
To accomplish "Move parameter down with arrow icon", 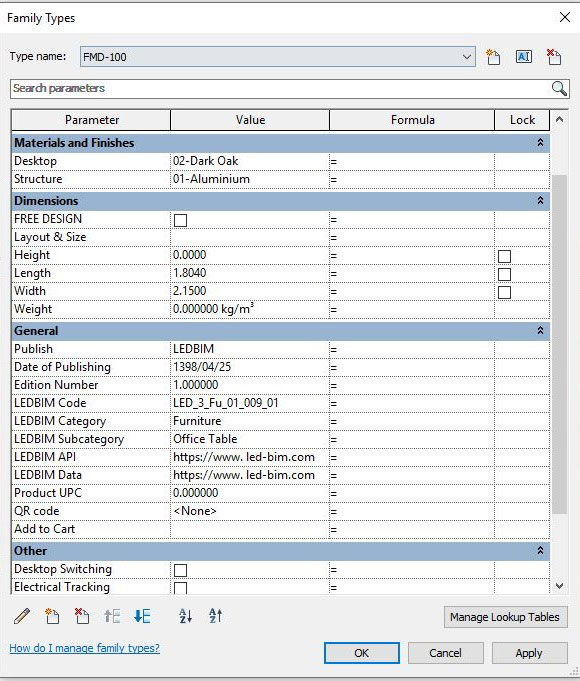I will pos(142,616).
